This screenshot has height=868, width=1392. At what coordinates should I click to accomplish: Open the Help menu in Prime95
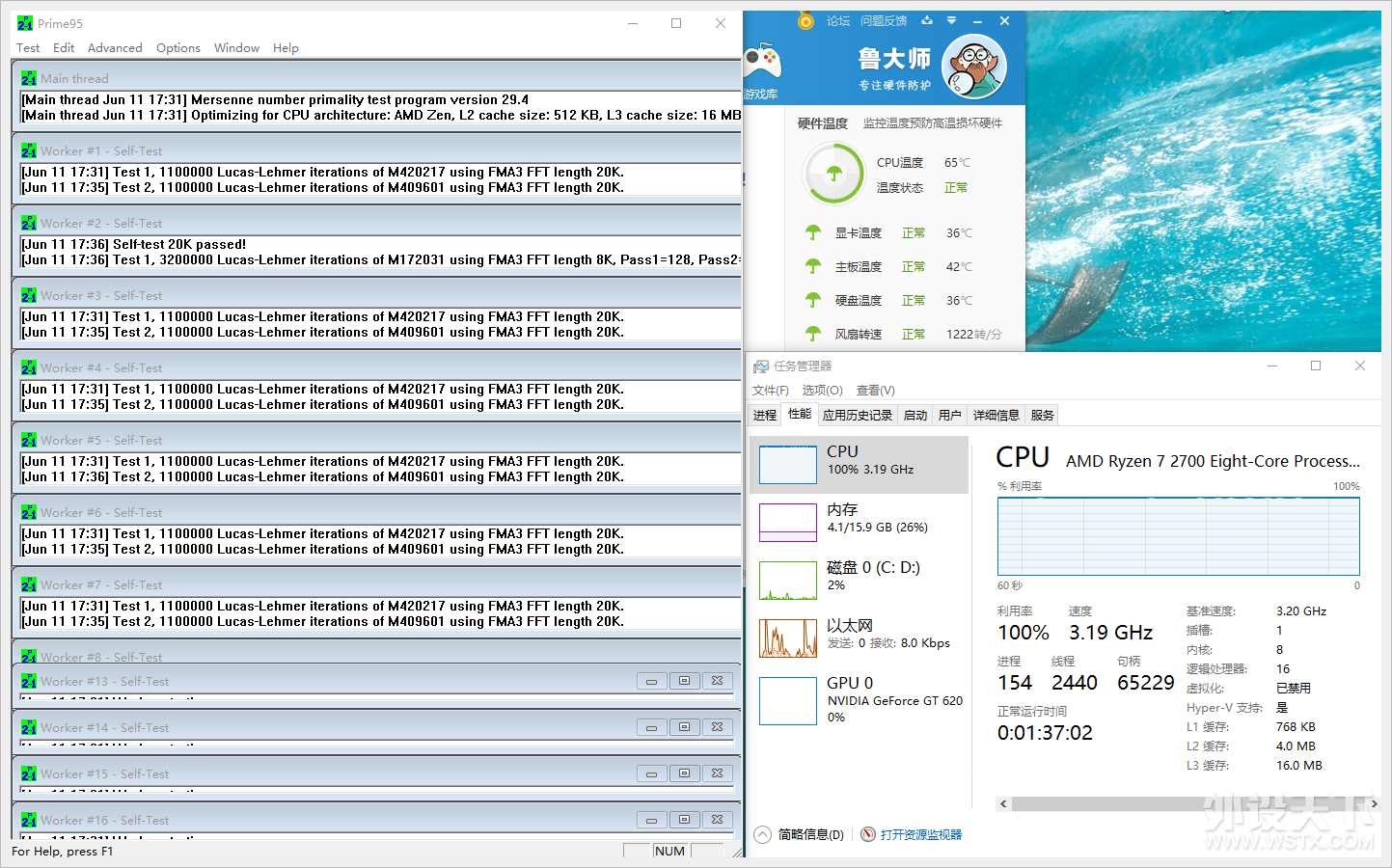tap(286, 47)
